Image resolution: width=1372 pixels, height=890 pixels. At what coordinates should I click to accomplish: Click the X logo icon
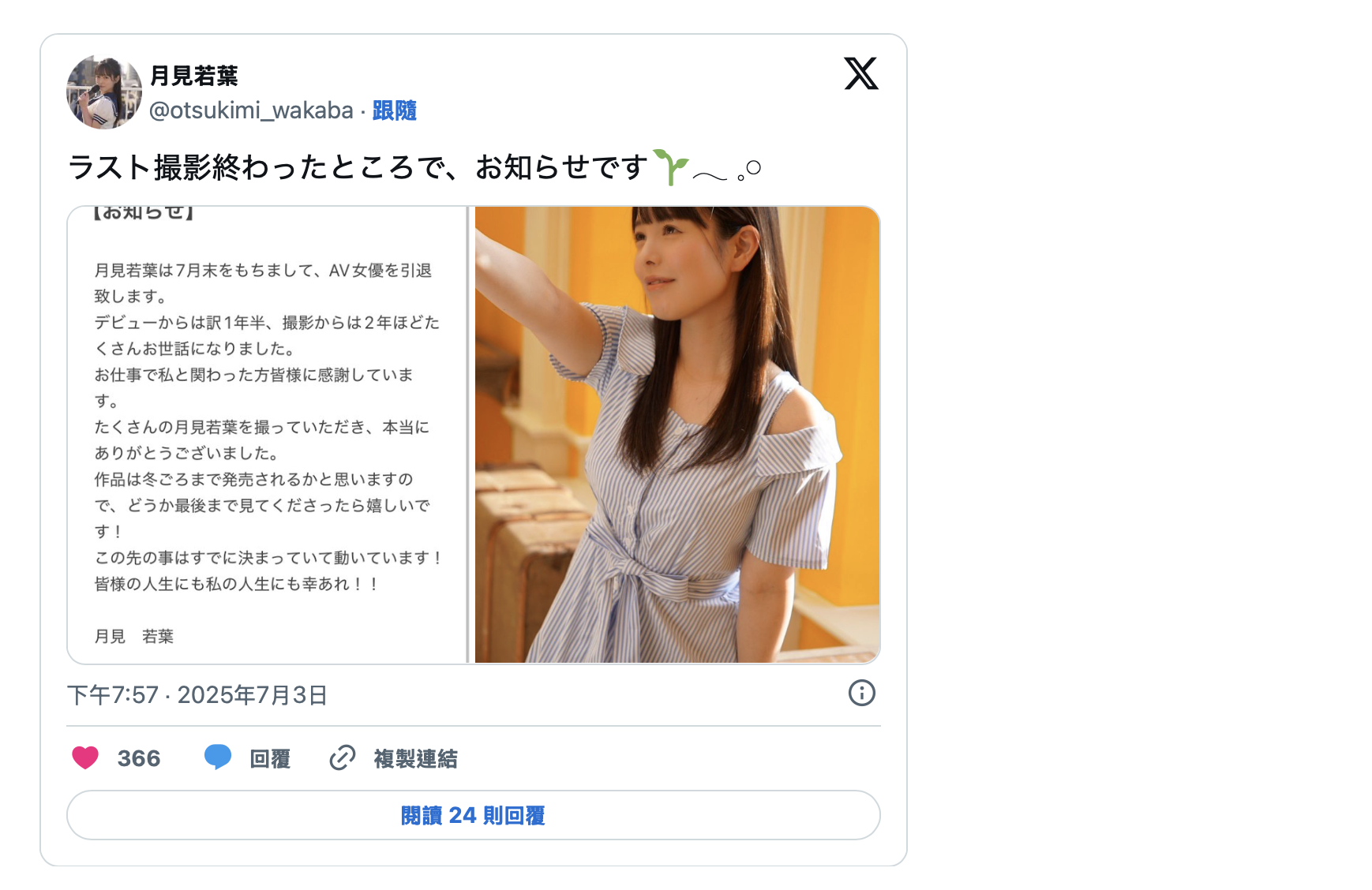click(x=861, y=73)
